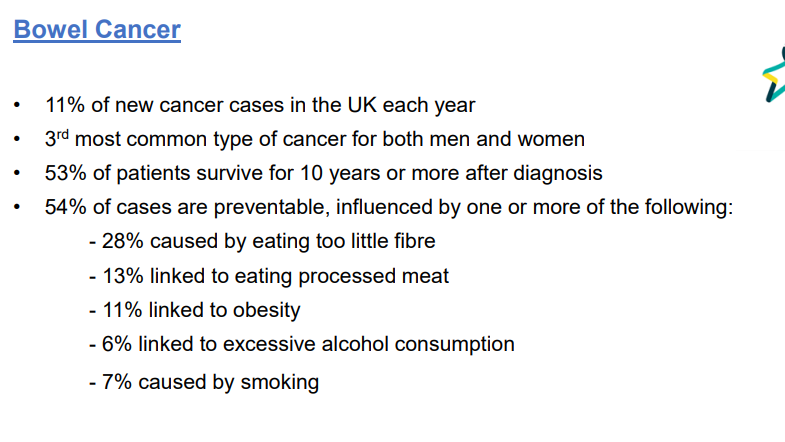Click the "6% linked to excessive alcohol consumption" line
The image size is (785, 442).
[x=301, y=344]
